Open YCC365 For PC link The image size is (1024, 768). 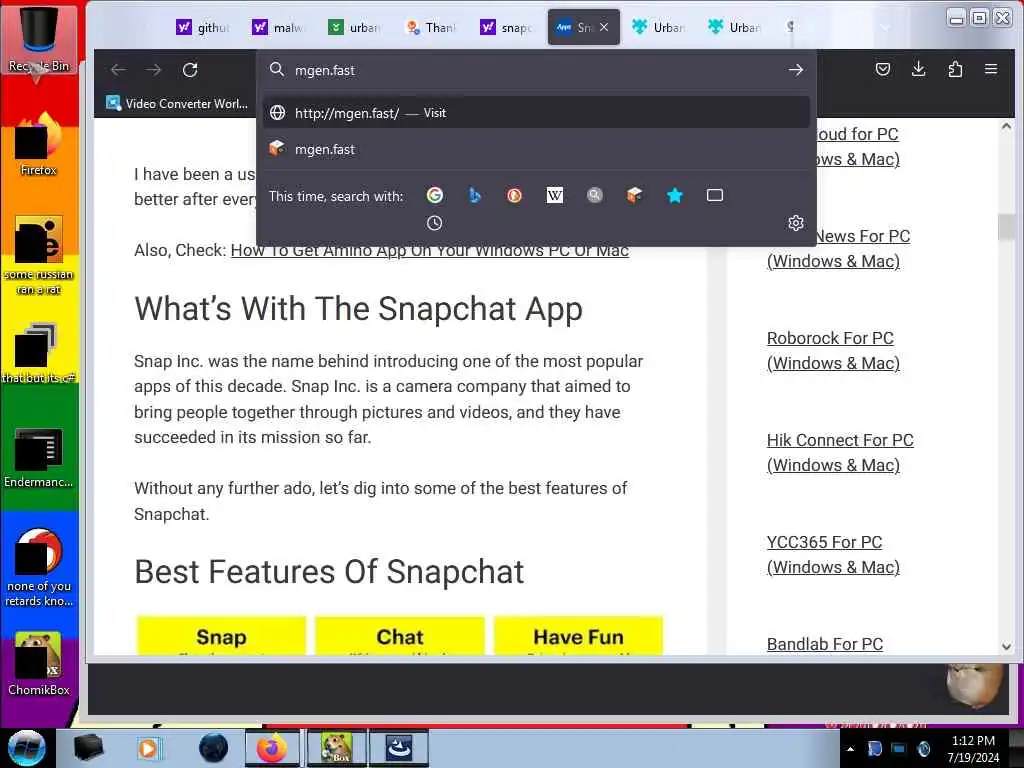833,554
